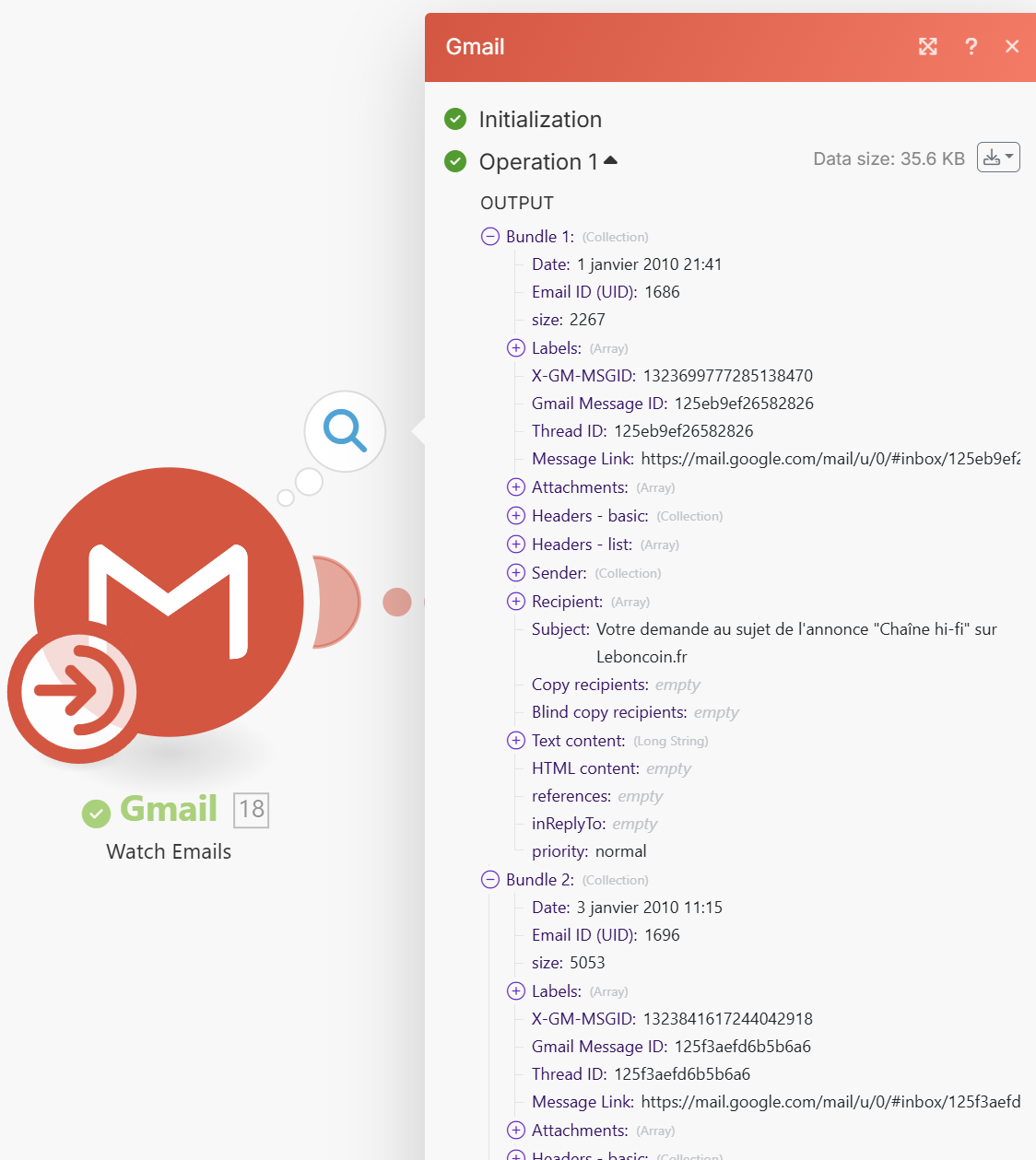The image size is (1036, 1160).
Task: Click the green check beside Gmail label
Action: pos(96,814)
